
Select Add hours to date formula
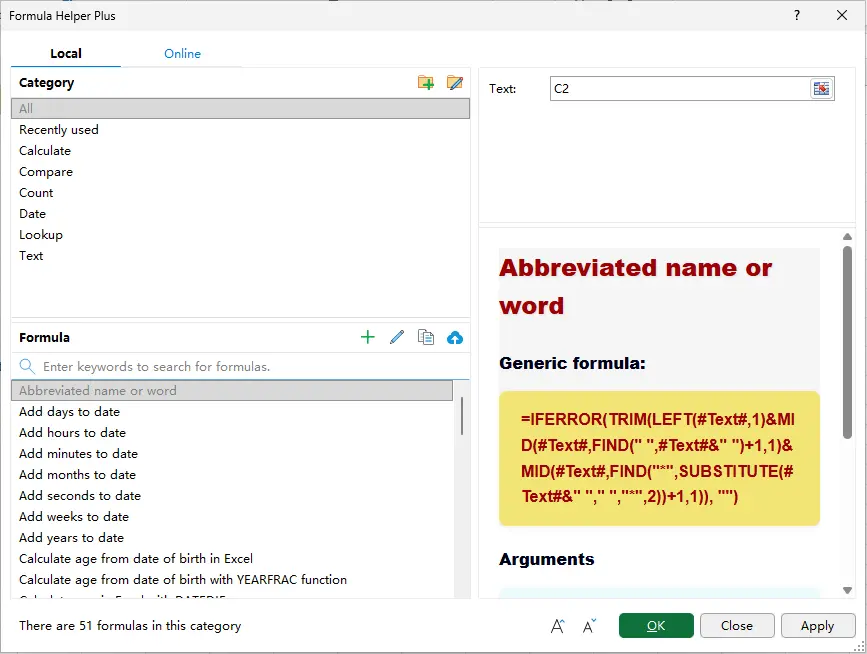coord(232,432)
